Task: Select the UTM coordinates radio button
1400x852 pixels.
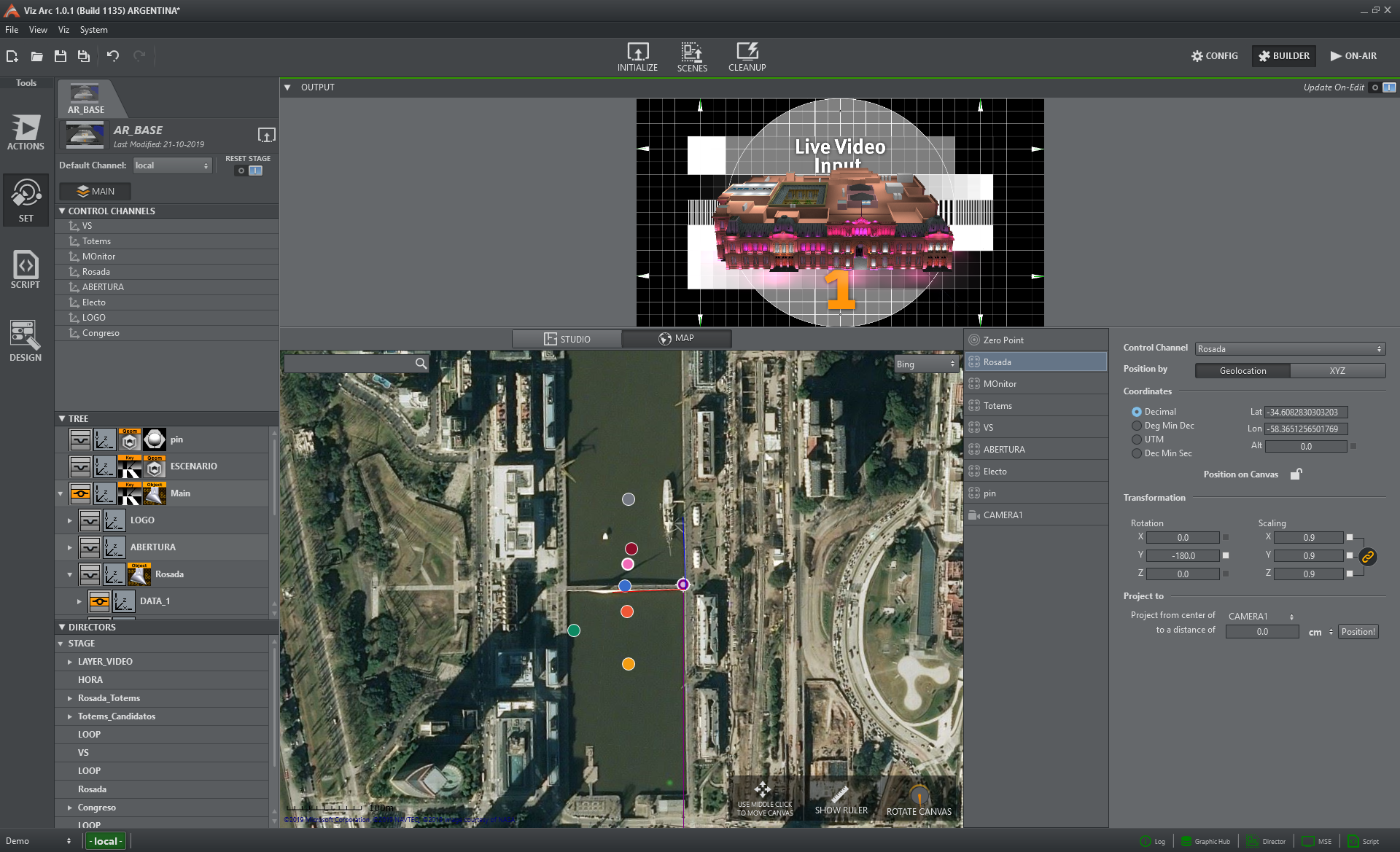Action: click(1136, 439)
